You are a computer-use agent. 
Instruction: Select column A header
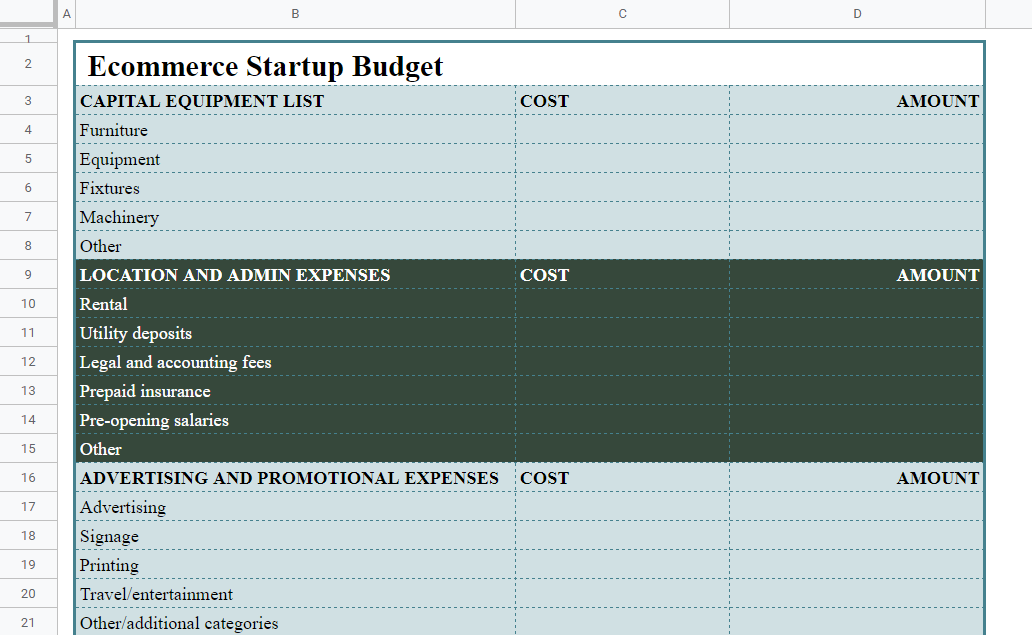66,13
